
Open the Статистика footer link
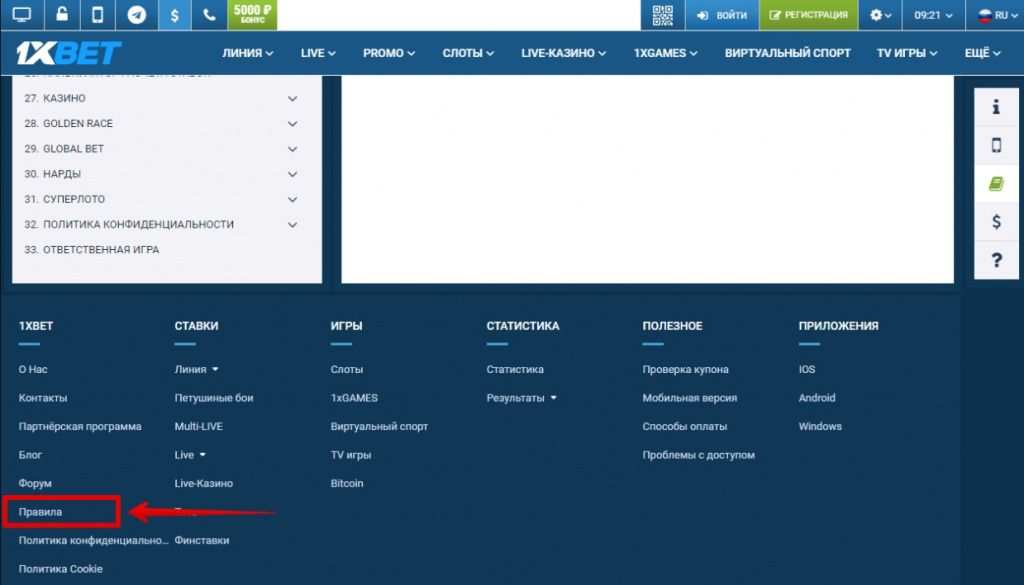coord(515,370)
